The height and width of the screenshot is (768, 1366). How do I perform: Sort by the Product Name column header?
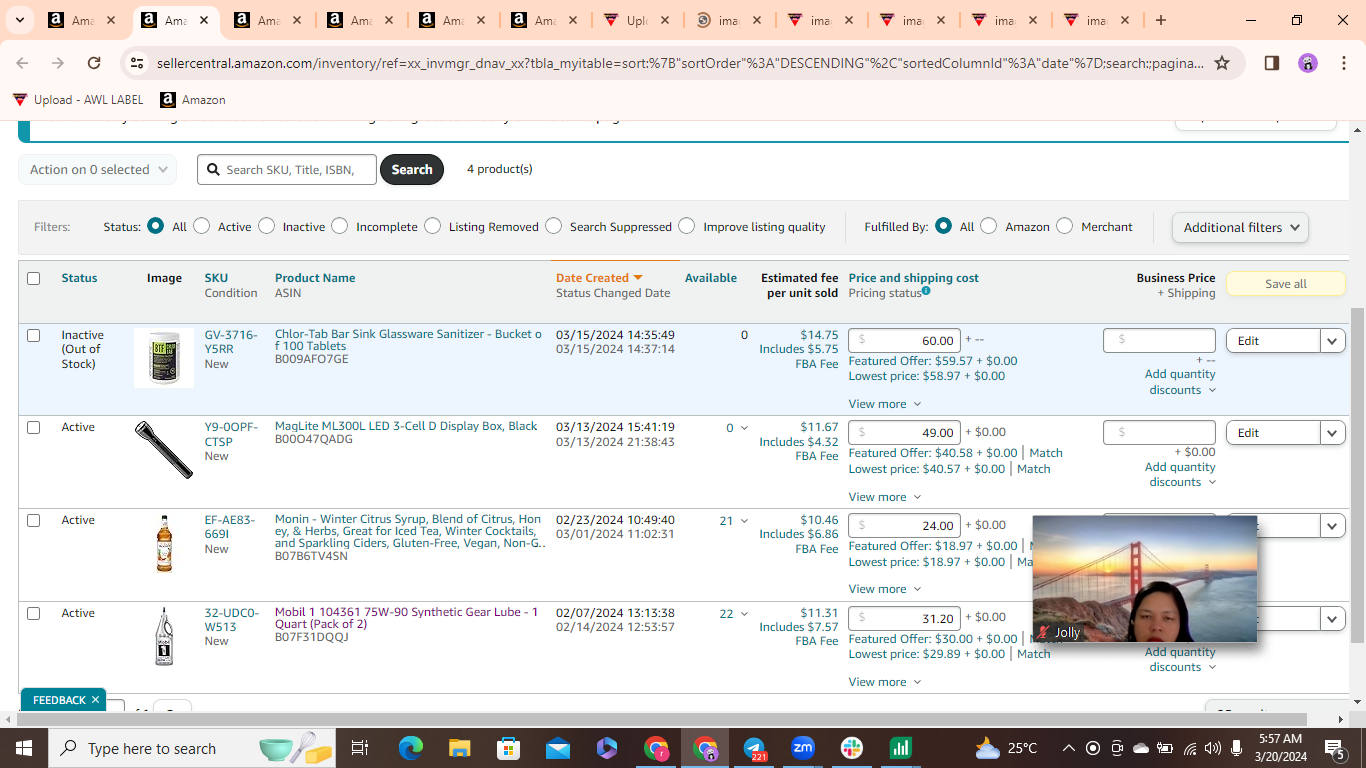[x=315, y=278]
